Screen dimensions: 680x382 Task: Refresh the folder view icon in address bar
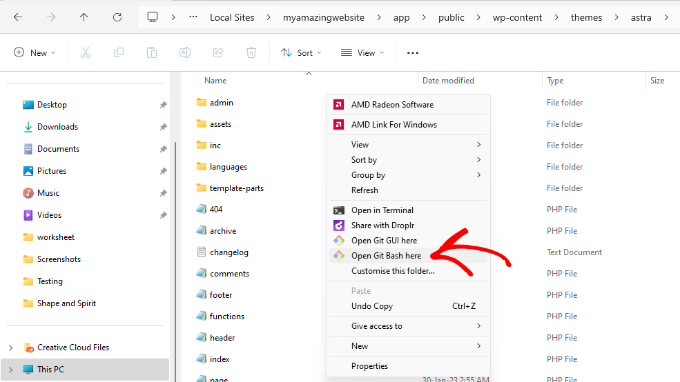tap(117, 17)
